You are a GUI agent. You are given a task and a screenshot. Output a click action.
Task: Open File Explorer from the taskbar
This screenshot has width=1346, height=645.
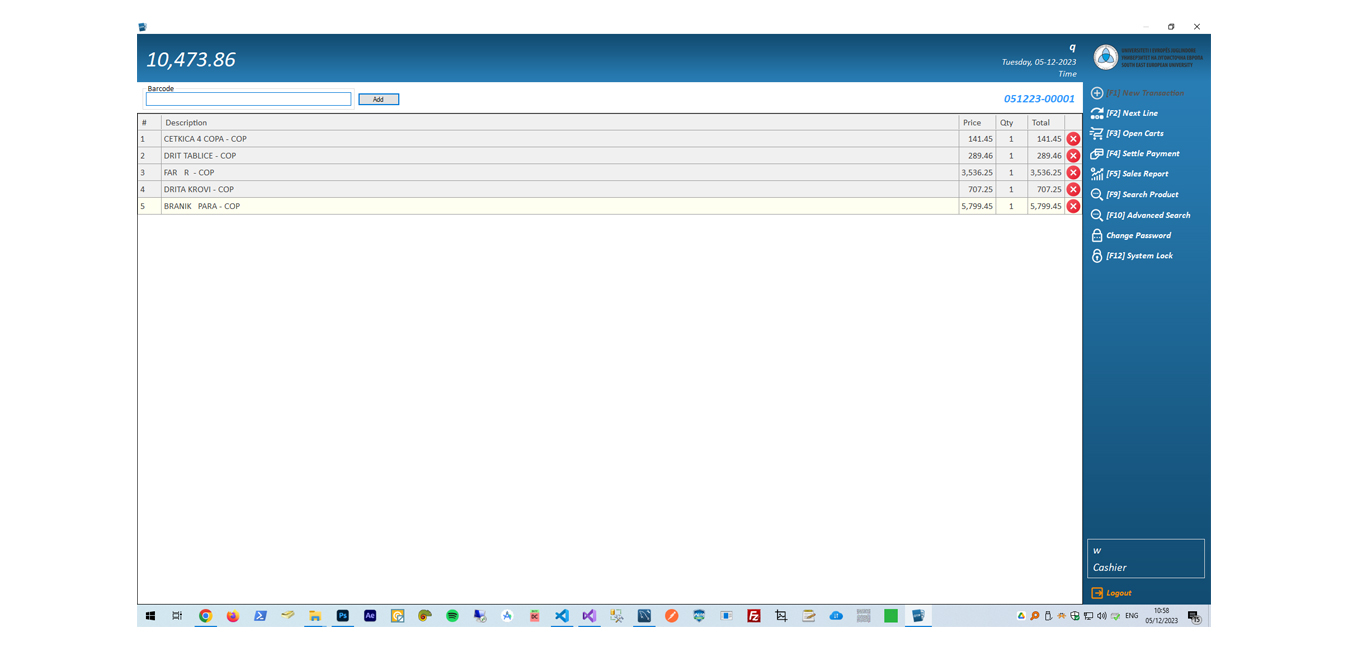315,616
